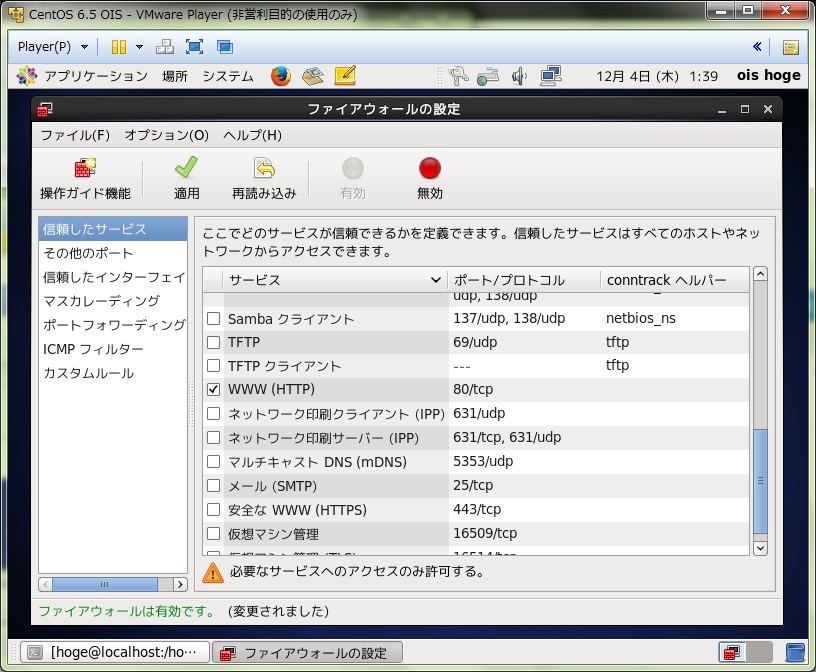Viewport: 816px width, 672px height.
Task: Open the firewall wizard (操作ガイド機能)
Action: [85, 179]
